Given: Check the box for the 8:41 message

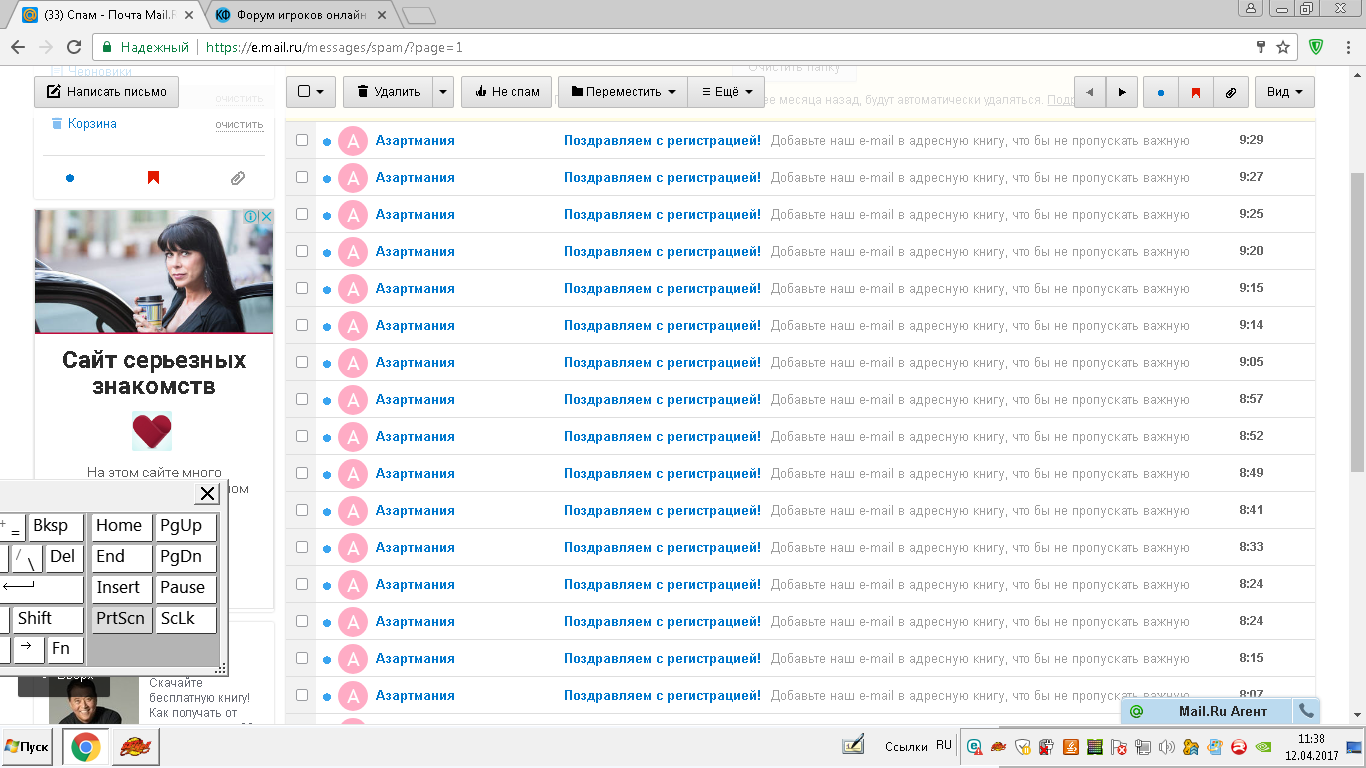Looking at the screenshot, I should pyautogui.click(x=302, y=511).
